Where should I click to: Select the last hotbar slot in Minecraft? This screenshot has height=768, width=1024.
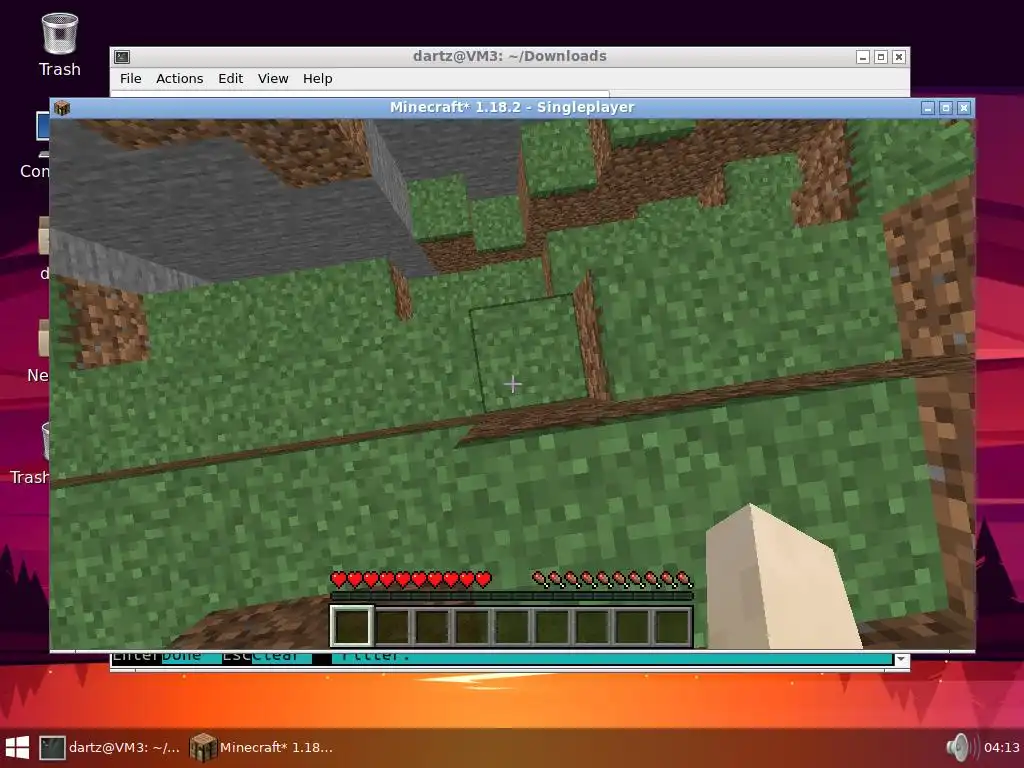[x=673, y=626]
